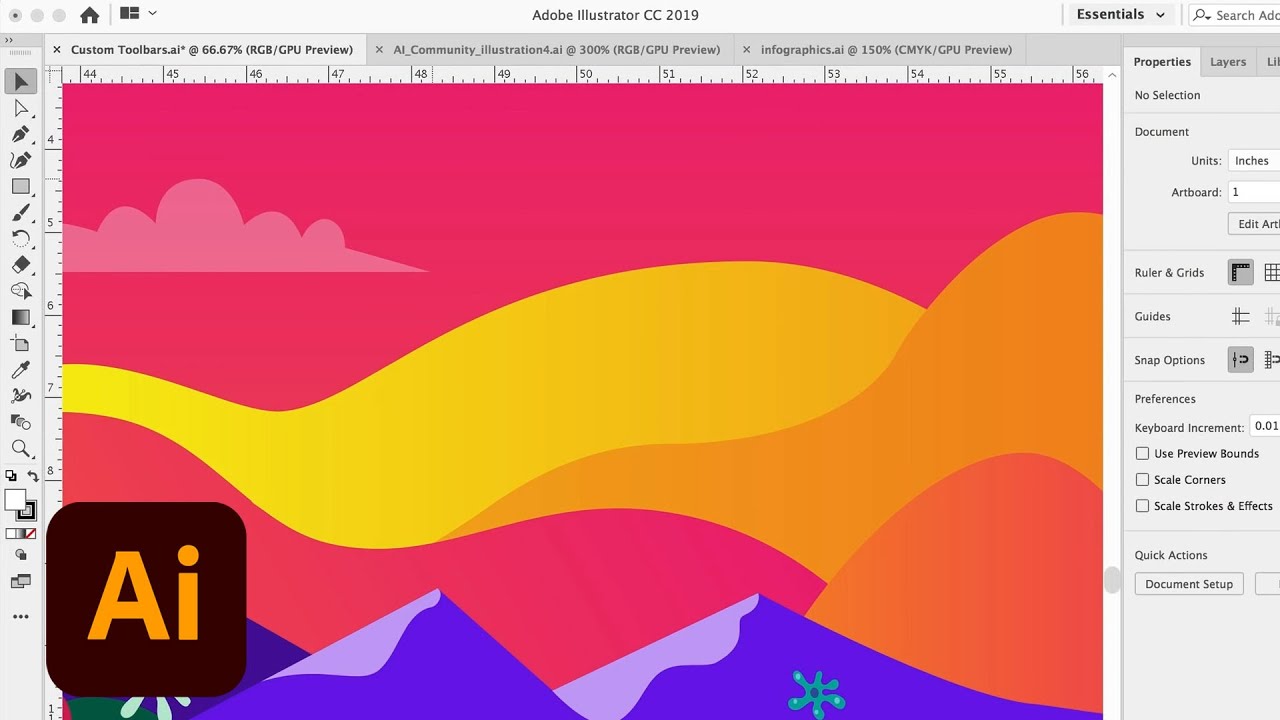1280x720 pixels.
Task: Select the Blend tool
Action: pos(21,422)
